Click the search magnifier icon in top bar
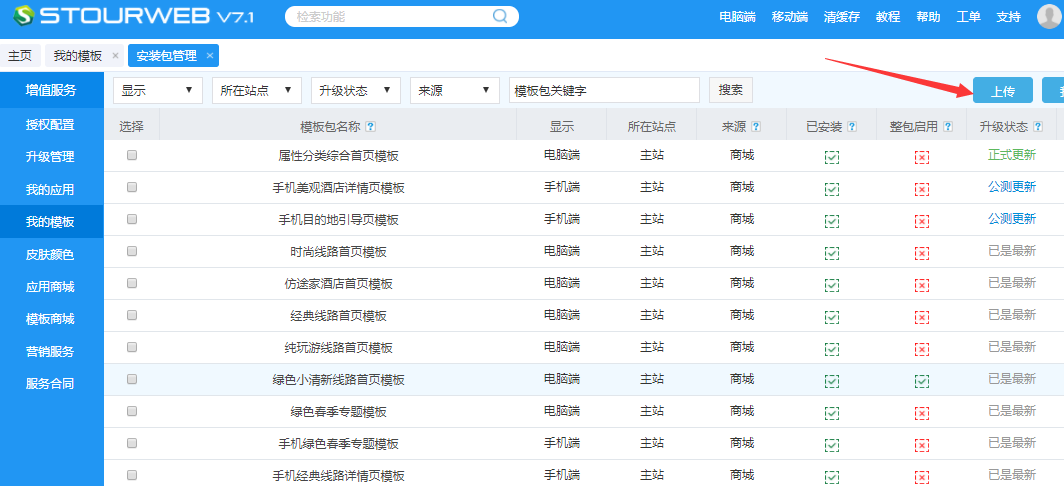1064x486 pixels. point(499,16)
